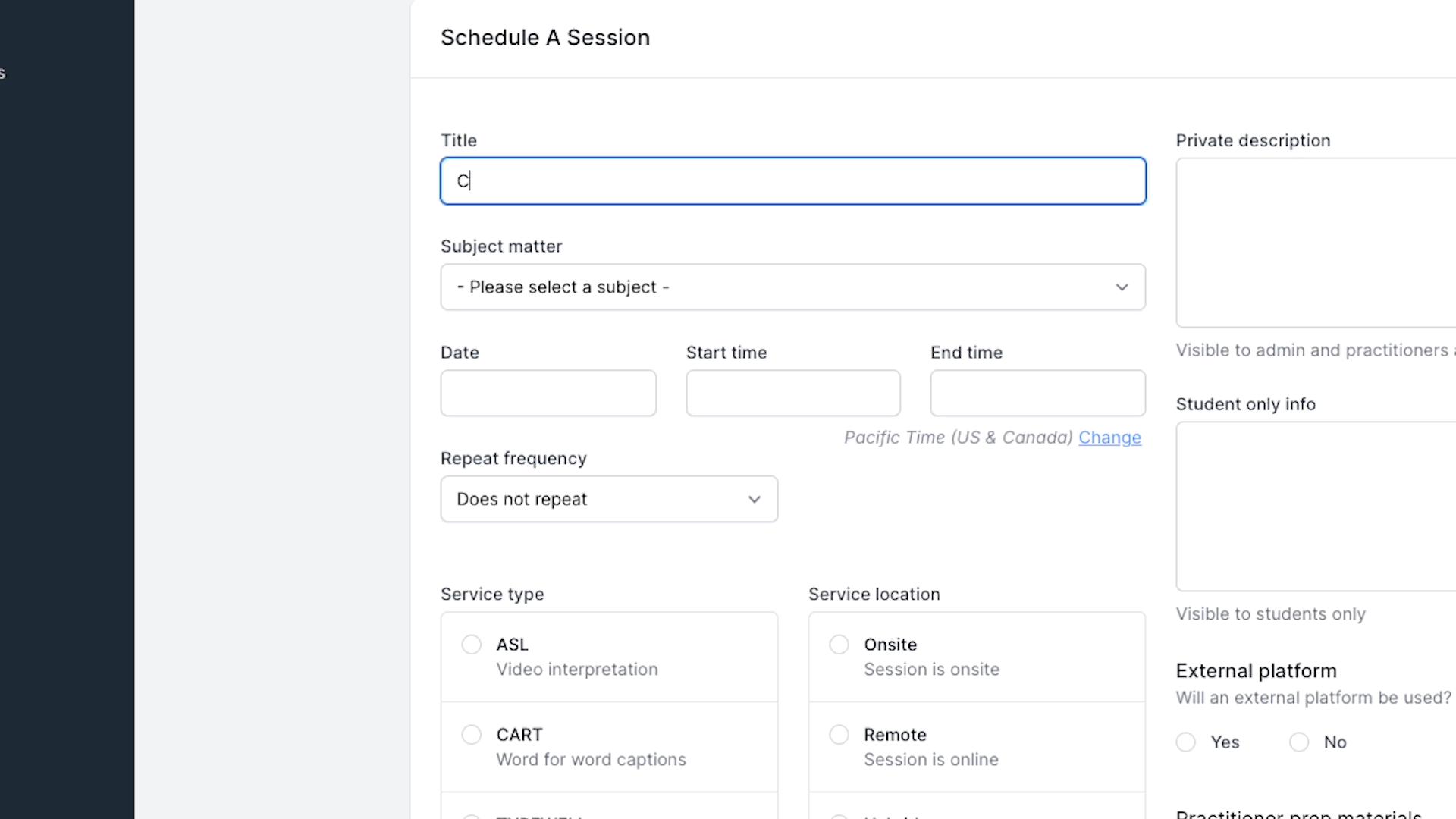Click the Date input field
1456x819 pixels.
[548, 393]
